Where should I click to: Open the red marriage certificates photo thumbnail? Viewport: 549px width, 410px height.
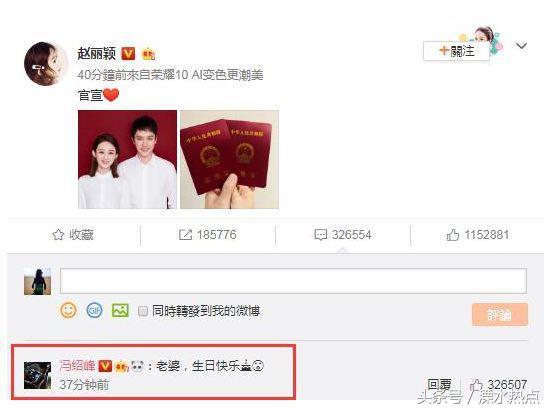pos(229,159)
